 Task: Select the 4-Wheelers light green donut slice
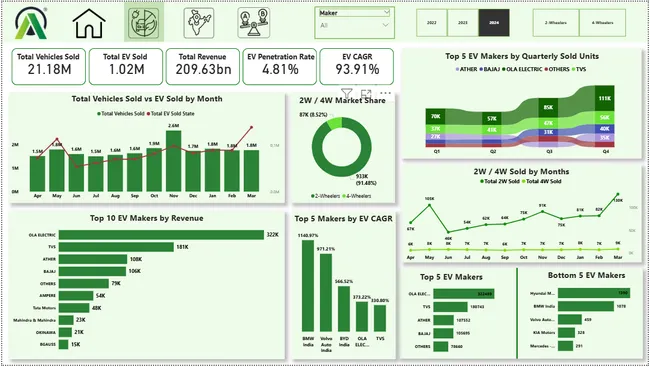[335, 122]
